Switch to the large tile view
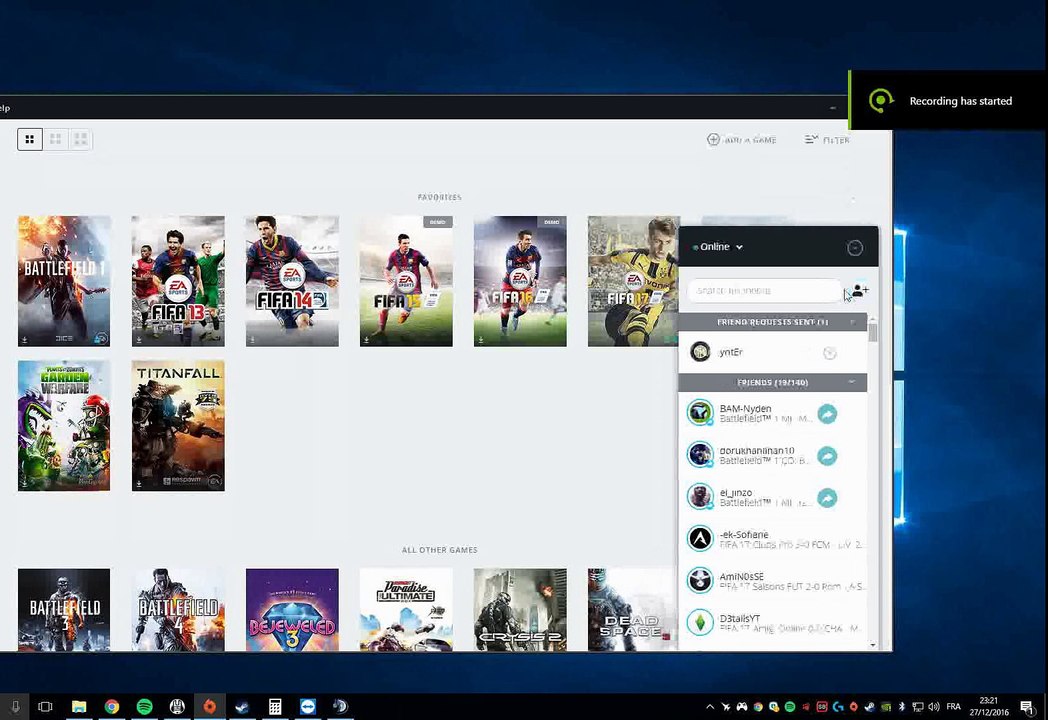Screen dimensions: 1048x720 coord(81,139)
